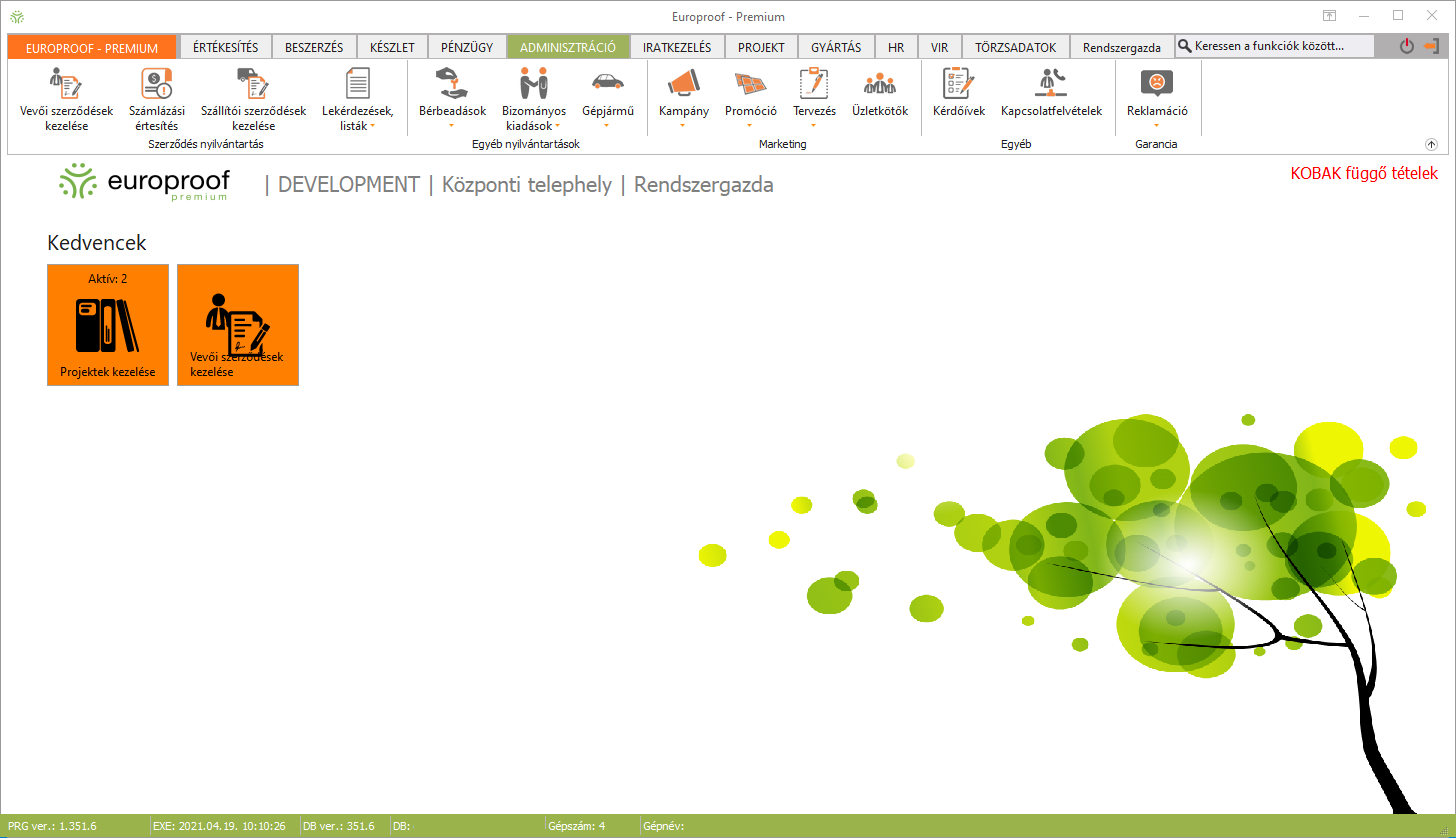This screenshot has width=1456, height=838.
Task: Open the TÖRZSADATOK tab
Action: (x=1015, y=47)
